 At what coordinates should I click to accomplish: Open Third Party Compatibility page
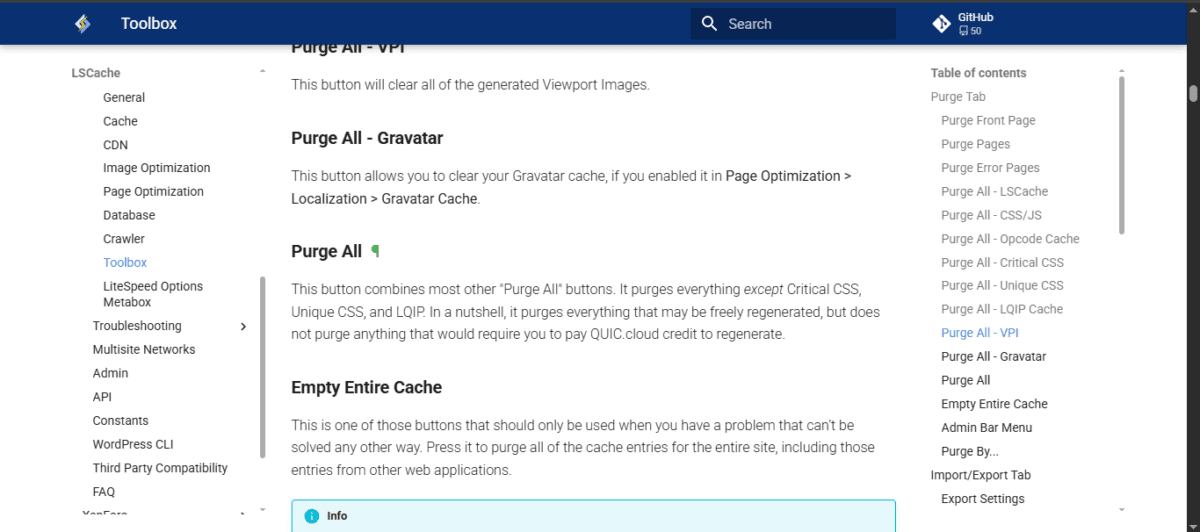pos(160,468)
